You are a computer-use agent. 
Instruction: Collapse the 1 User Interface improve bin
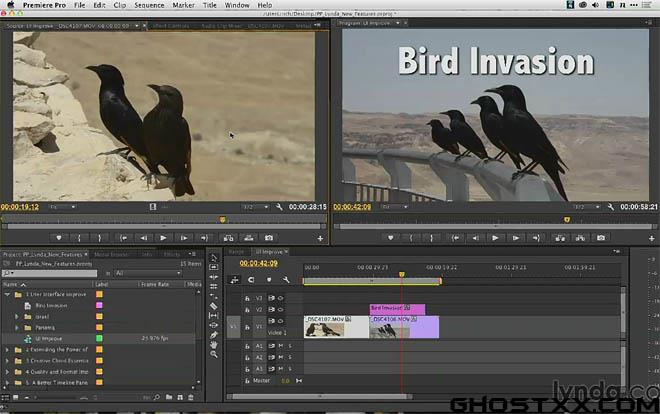click(7, 294)
